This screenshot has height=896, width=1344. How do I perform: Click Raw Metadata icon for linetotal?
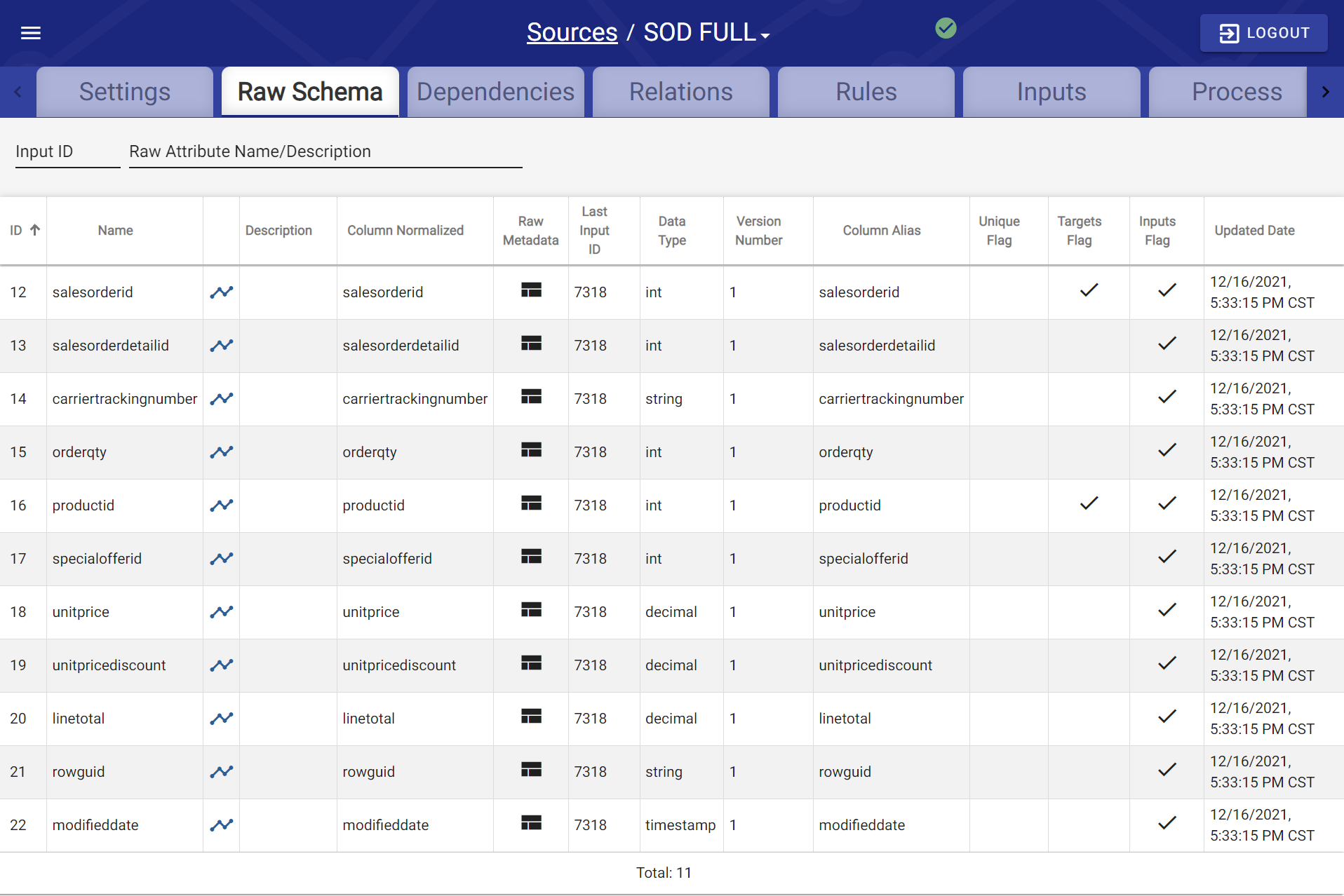pyautogui.click(x=531, y=717)
